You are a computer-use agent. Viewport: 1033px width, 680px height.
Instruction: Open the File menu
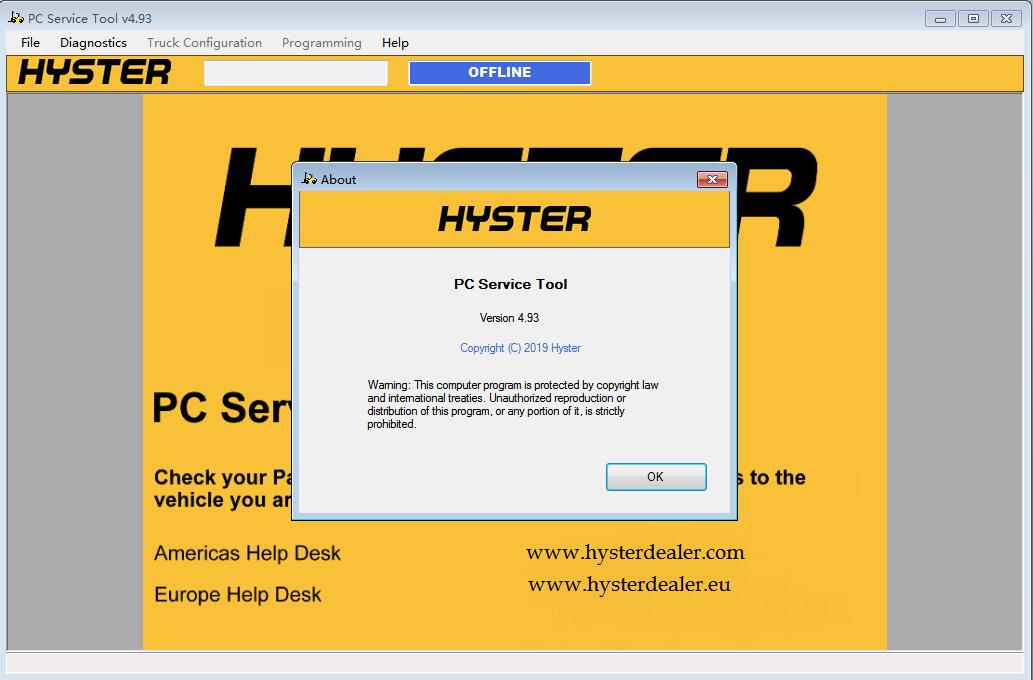click(29, 42)
